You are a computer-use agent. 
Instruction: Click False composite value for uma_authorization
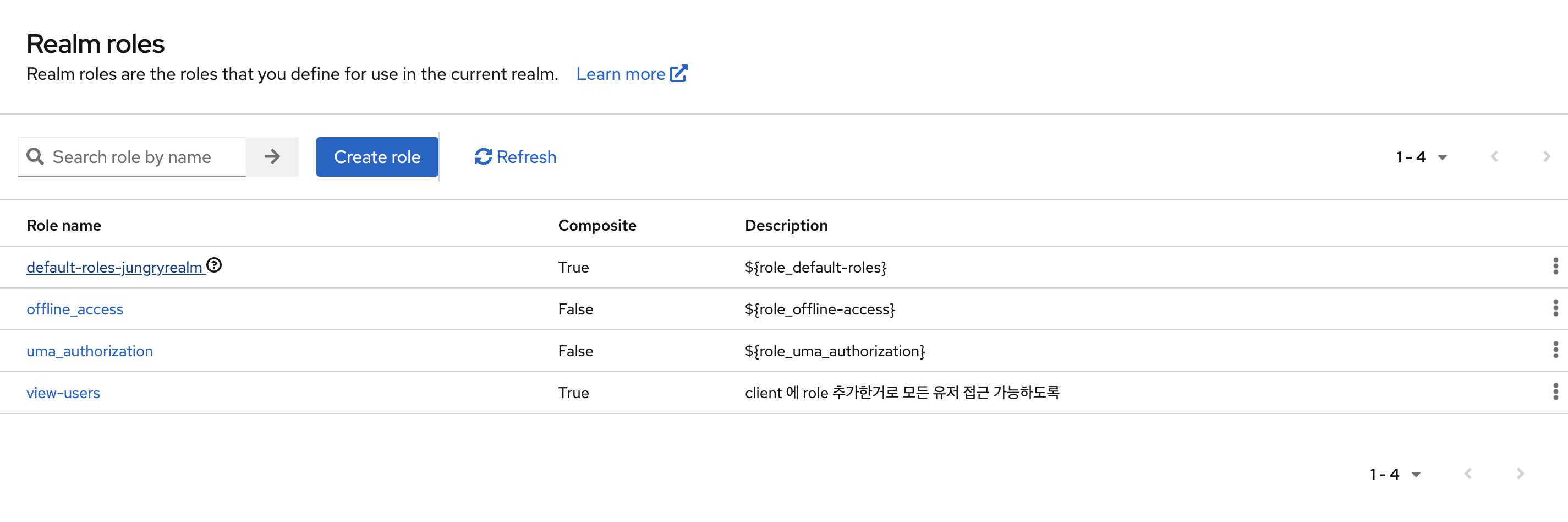575,351
